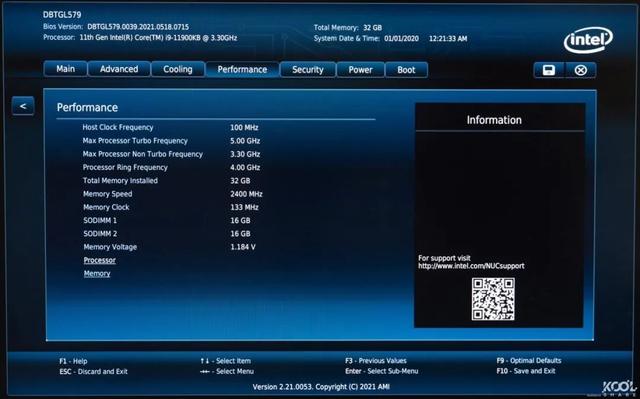
Task: Select Total Memory Installed label
Action: click(x=120, y=181)
